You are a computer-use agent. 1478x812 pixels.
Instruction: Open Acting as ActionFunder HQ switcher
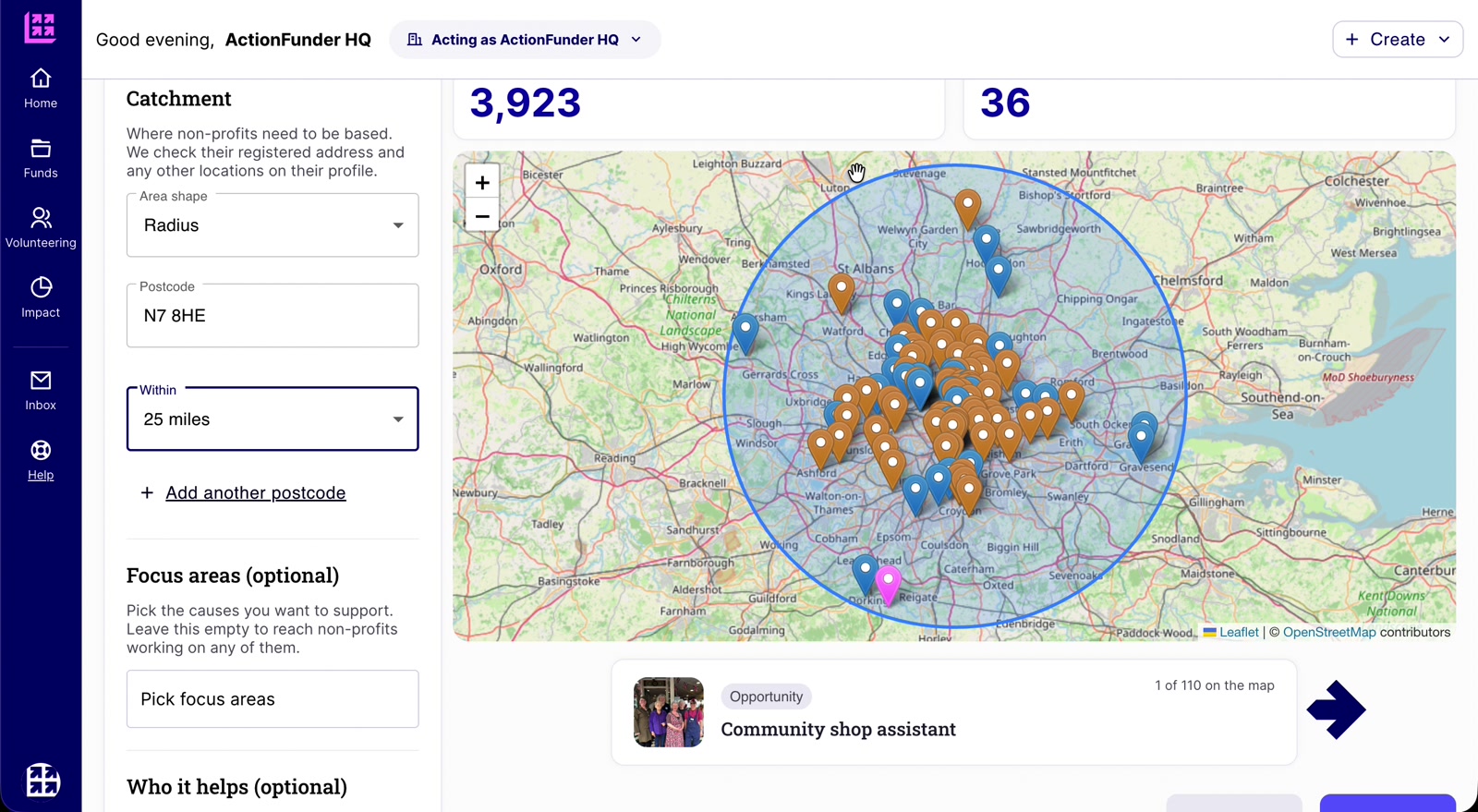coord(525,40)
